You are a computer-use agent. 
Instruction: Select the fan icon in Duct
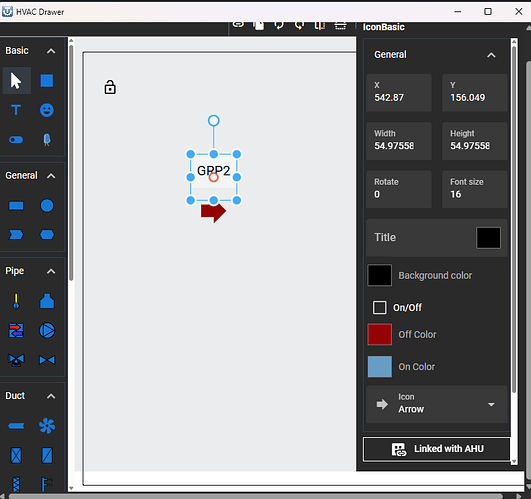pyautogui.click(x=47, y=426)
